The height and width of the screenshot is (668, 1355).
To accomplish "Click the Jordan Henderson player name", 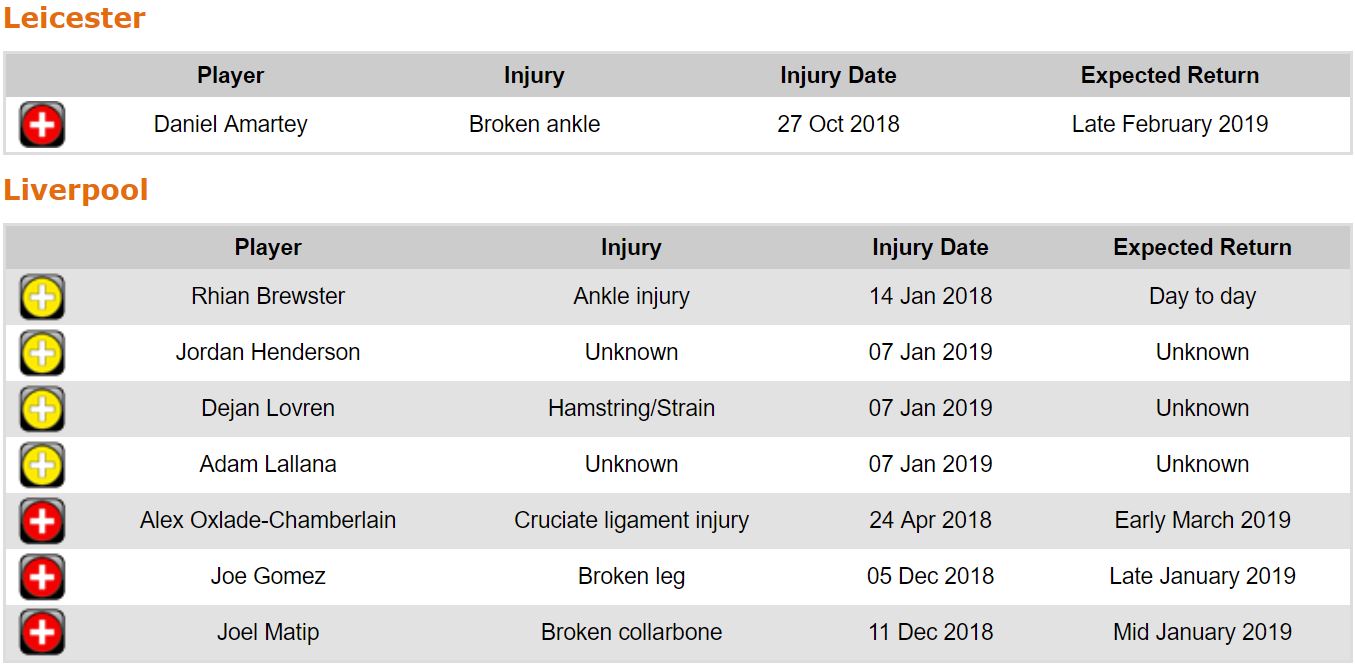I will click(x=268, y=353).
